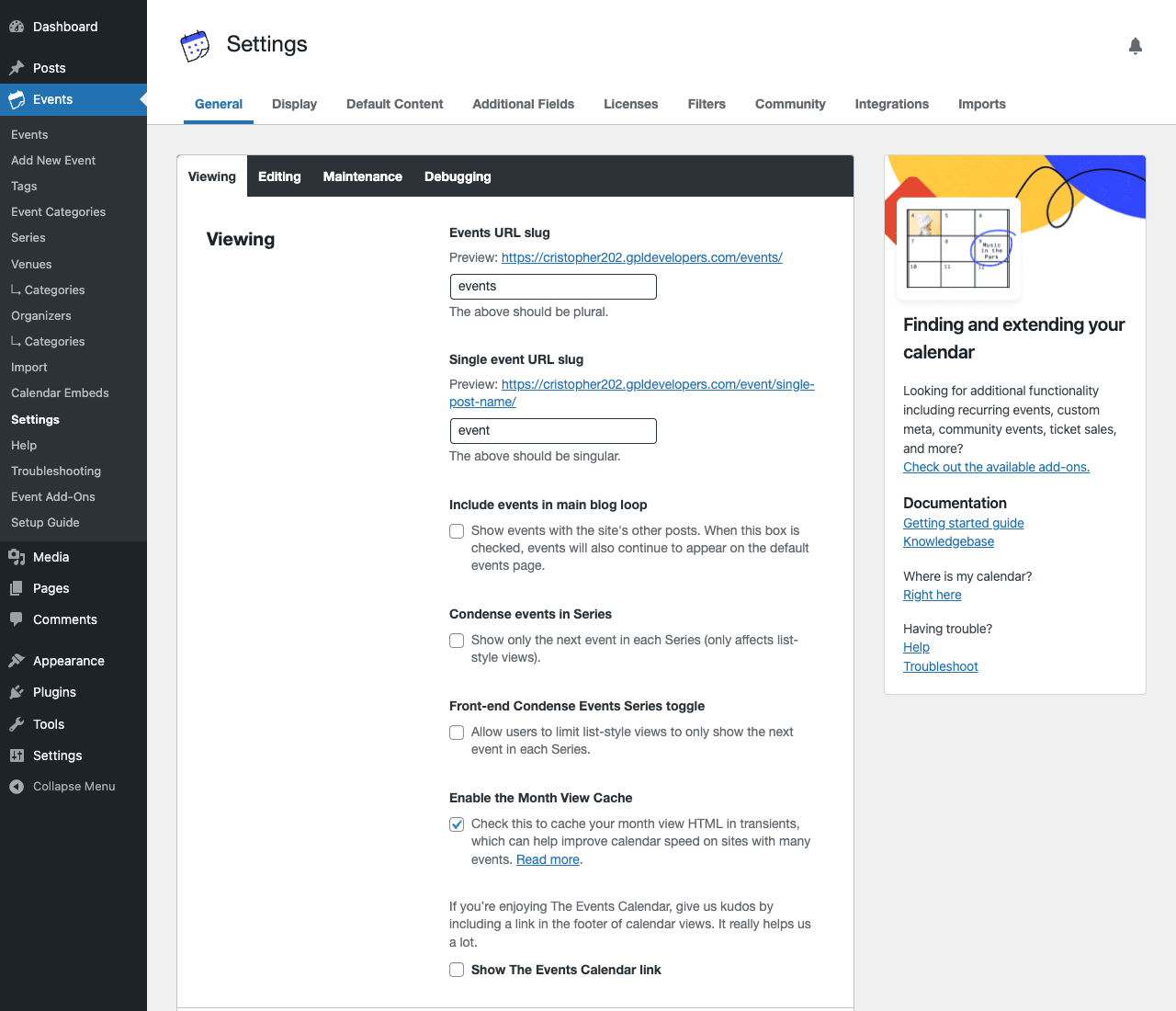
Task: Uncheck Enable the Month View Cache
Action: (x=457, y=824)
